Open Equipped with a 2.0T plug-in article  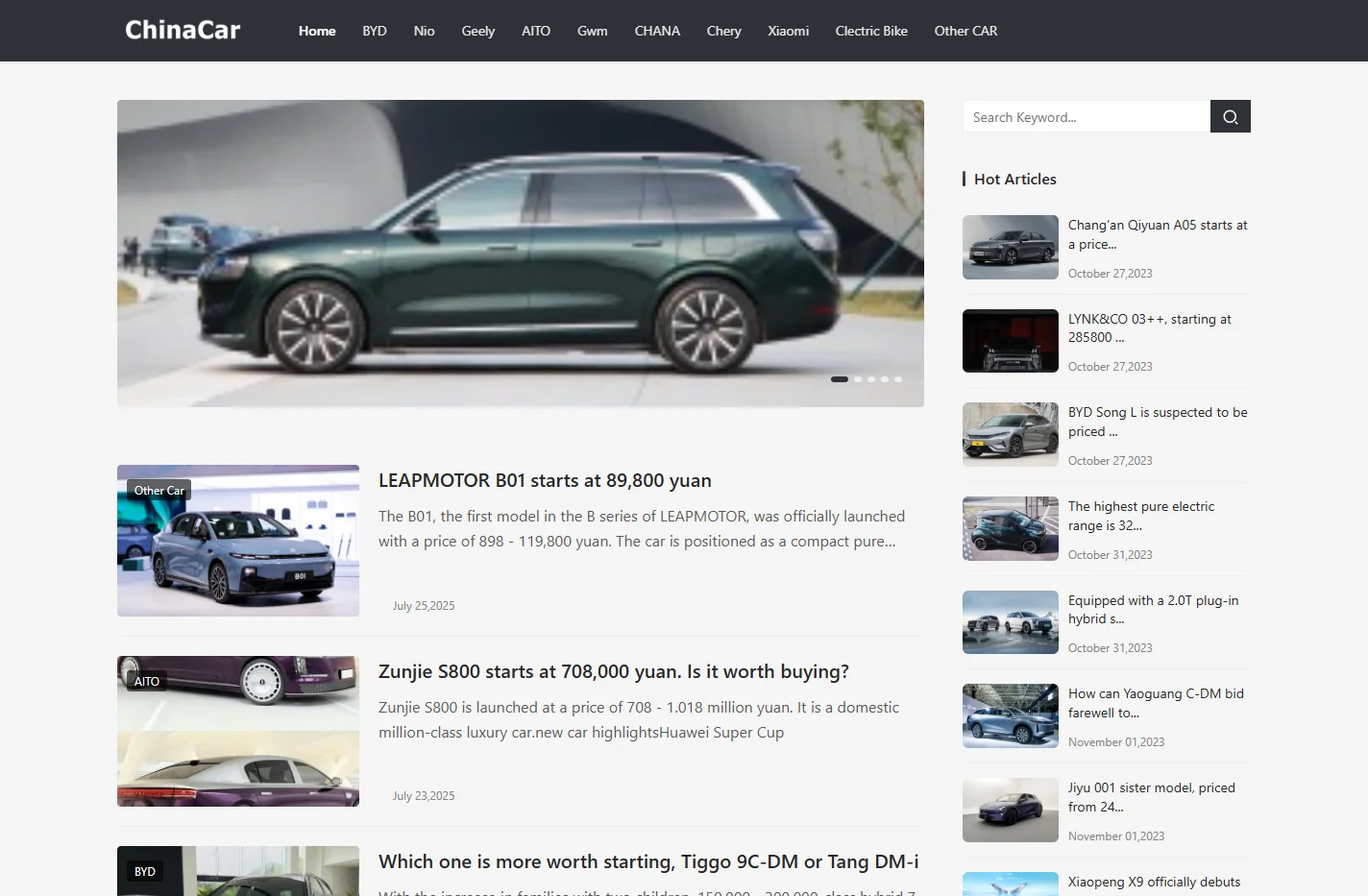1153,610
